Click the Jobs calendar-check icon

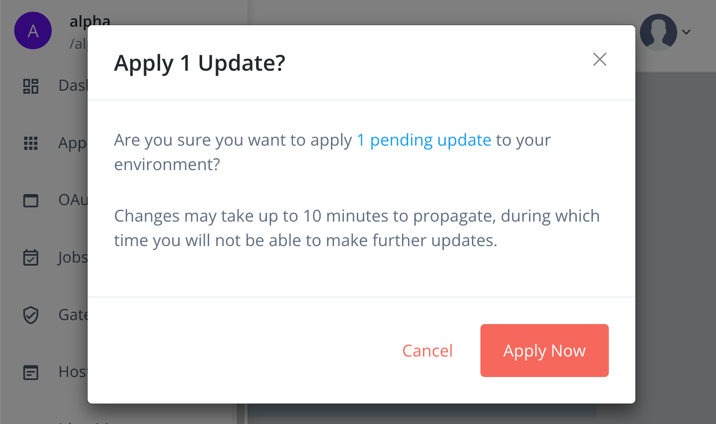(x=31, y=258)
